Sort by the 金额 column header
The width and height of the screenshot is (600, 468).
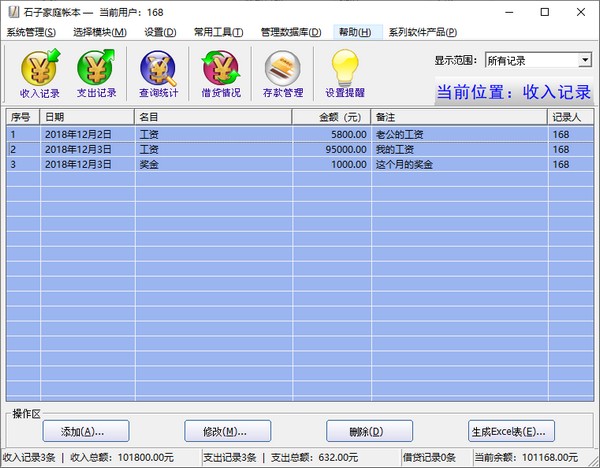[330, 117]
